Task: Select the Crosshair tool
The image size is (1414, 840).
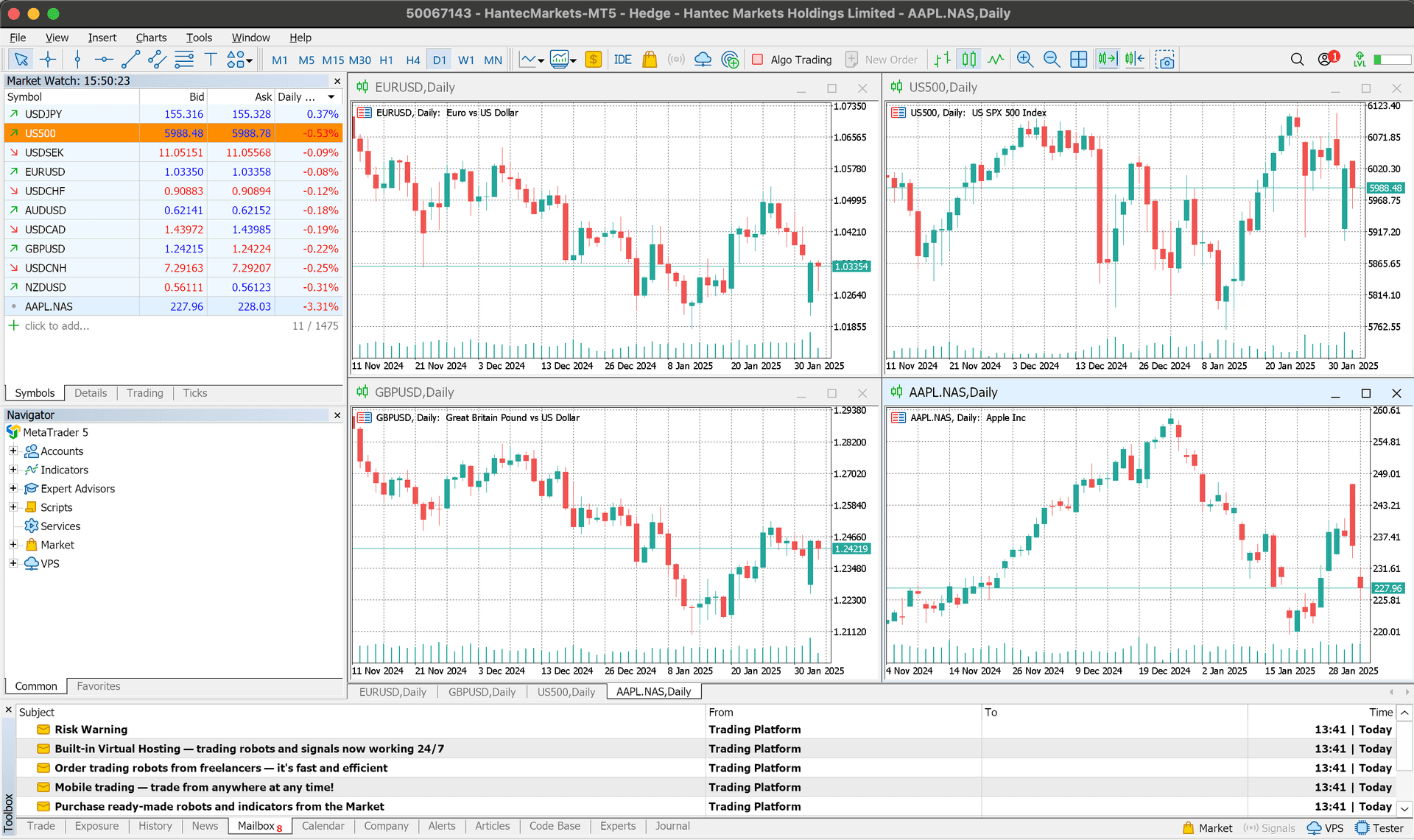Action: tap(47, 59)
